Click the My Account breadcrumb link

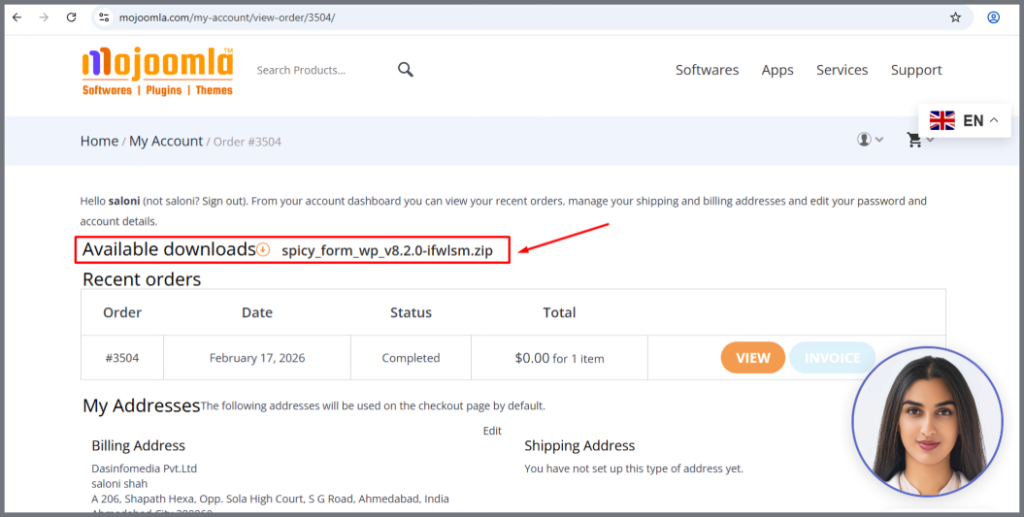pos(165,141)
